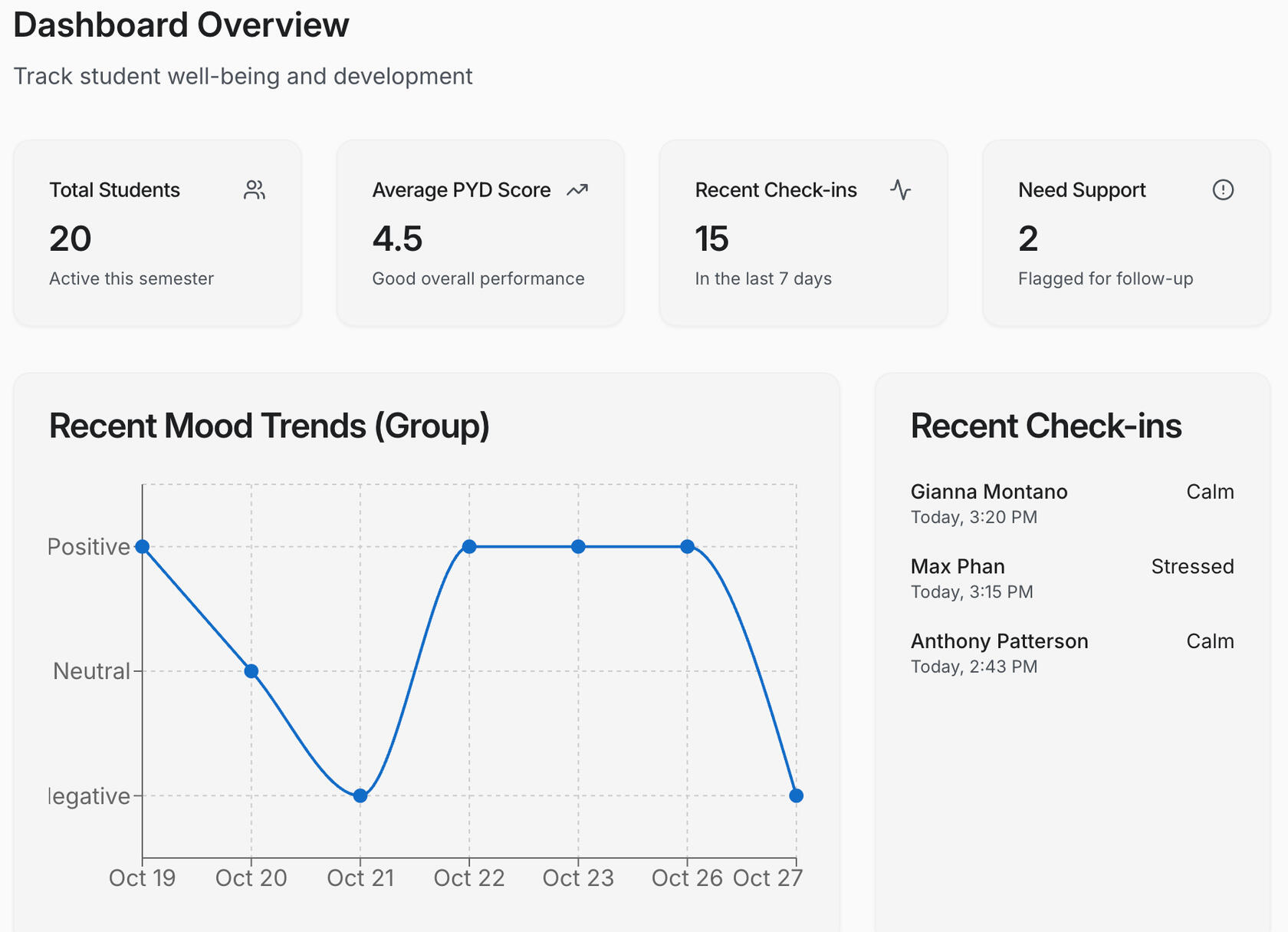Select the Oct 23 data point on chart
The height and width of the screenshot is (932, 1288).
point(579,547)
